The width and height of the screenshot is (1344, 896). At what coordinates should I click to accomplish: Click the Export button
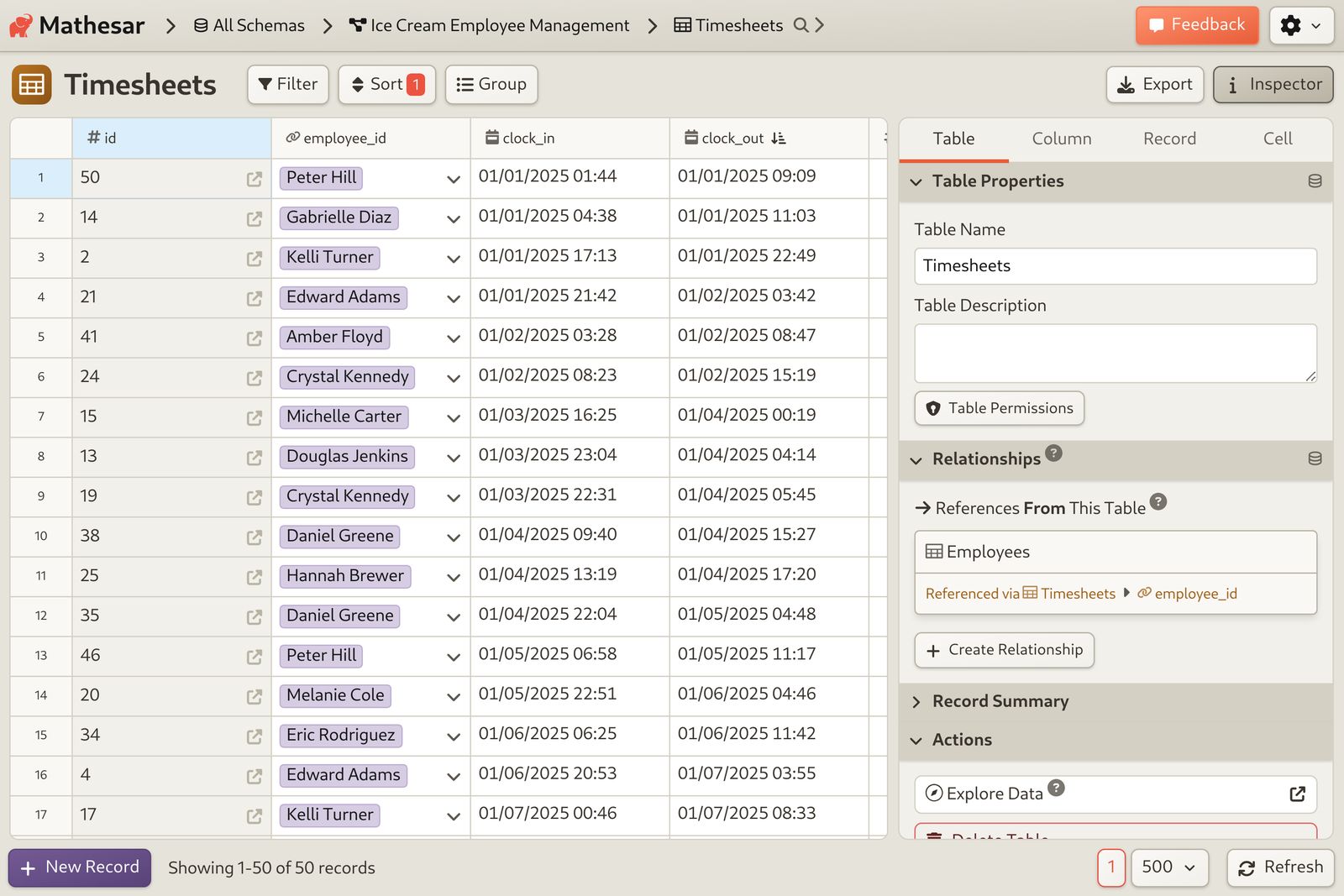tap(1155, 85)
